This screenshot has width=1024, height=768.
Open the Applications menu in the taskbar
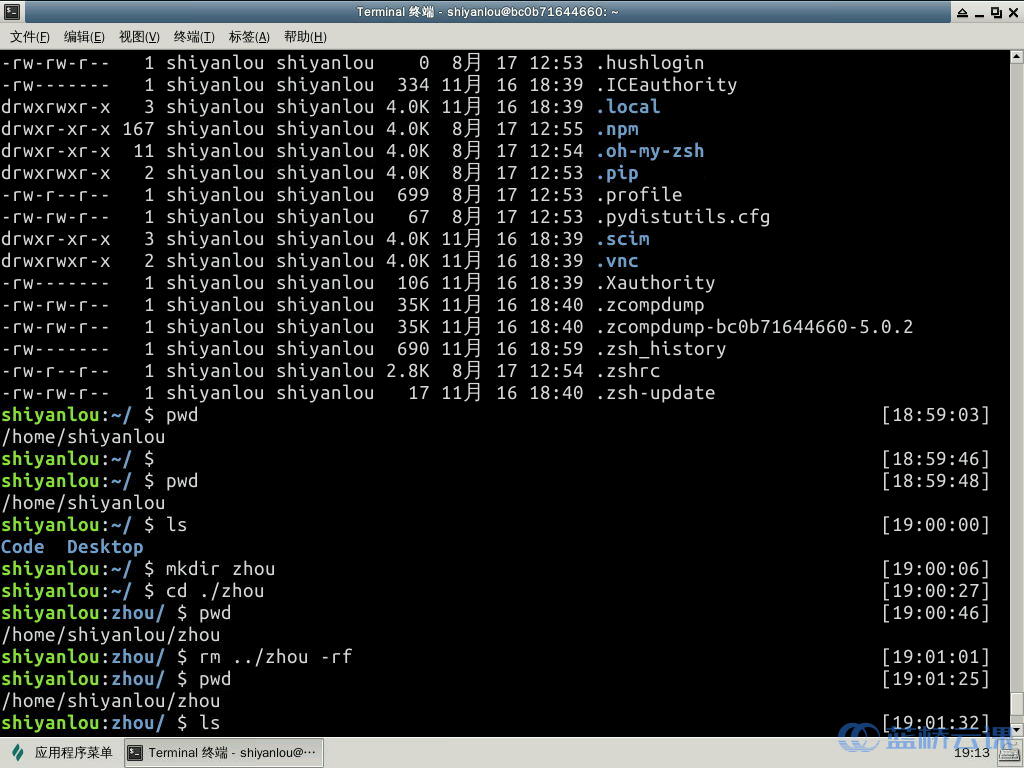tap(60, 752)
